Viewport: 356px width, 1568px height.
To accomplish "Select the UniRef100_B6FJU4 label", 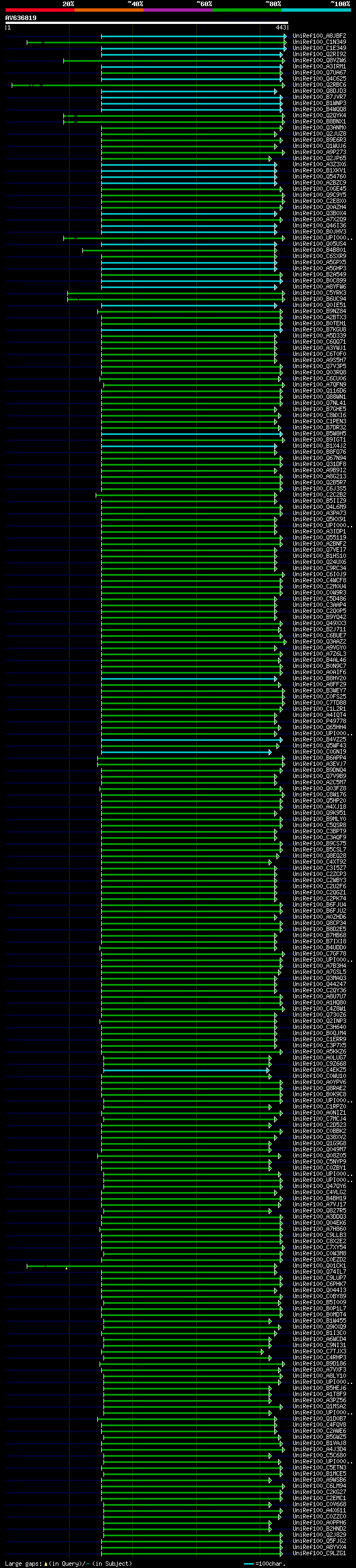I will coord(319,904).
